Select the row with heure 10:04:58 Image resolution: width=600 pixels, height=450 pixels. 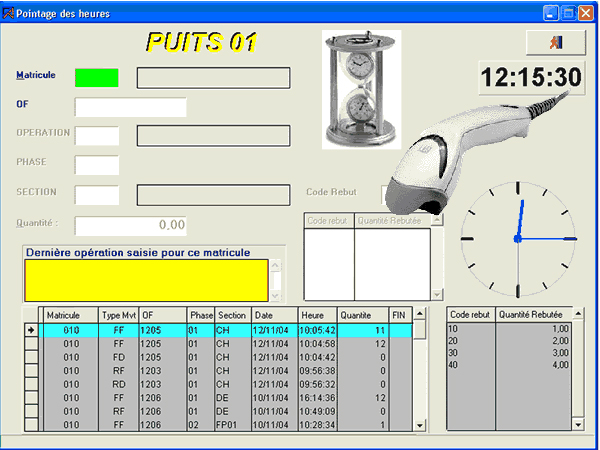[317, 344]
